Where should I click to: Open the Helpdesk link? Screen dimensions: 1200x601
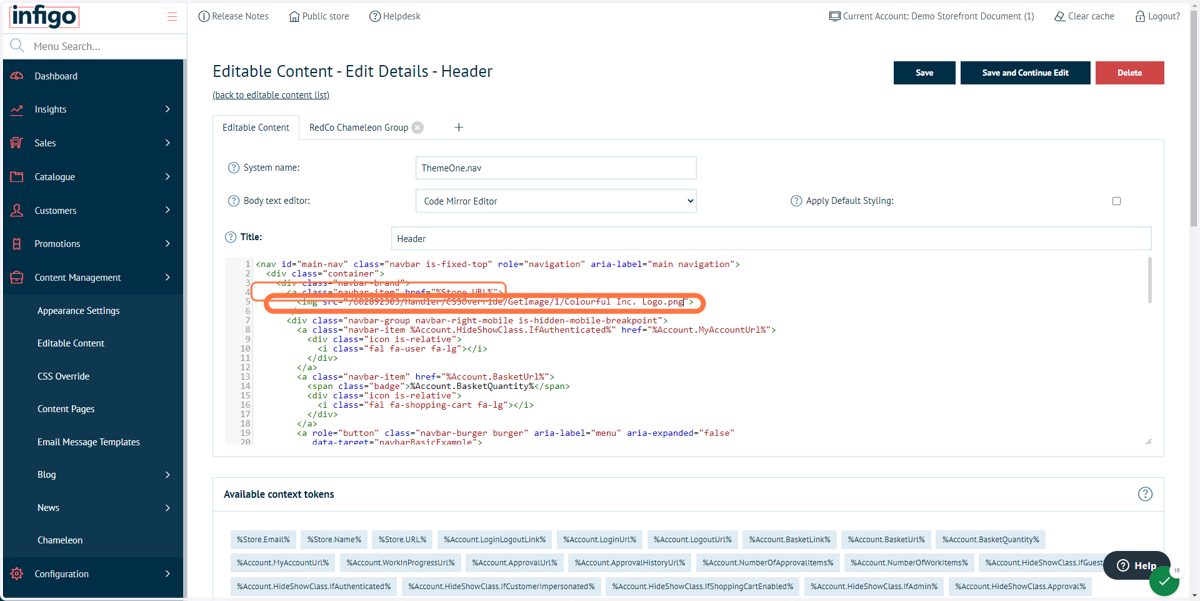tap(395, 16)
